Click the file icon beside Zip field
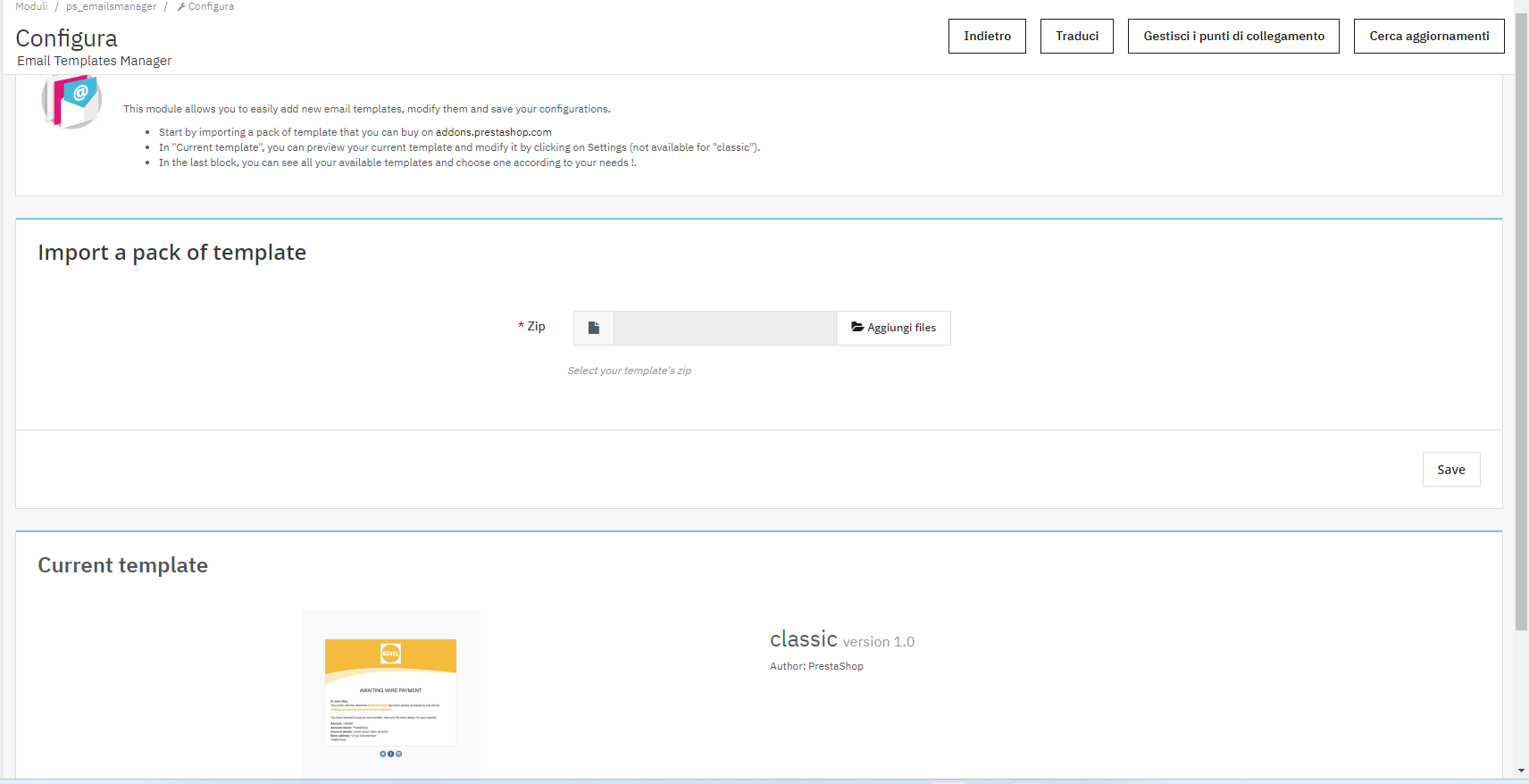 pos(594,328)
